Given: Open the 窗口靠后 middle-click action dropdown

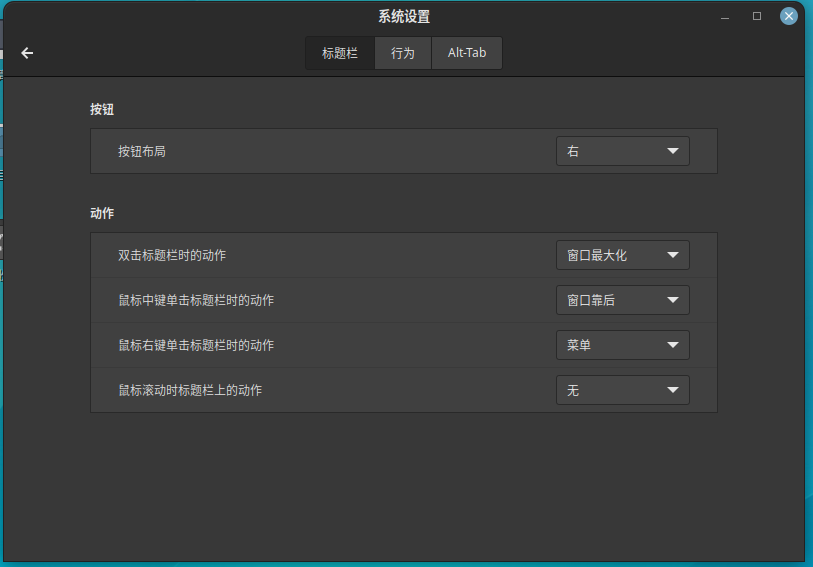Looking at the screenshot, I should pos(622,300).
